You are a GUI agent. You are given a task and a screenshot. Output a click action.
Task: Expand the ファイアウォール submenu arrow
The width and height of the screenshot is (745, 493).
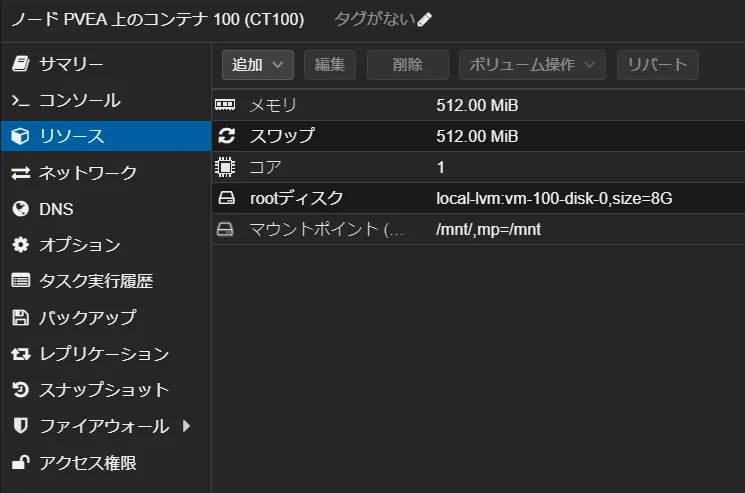[x=186, y=426]
